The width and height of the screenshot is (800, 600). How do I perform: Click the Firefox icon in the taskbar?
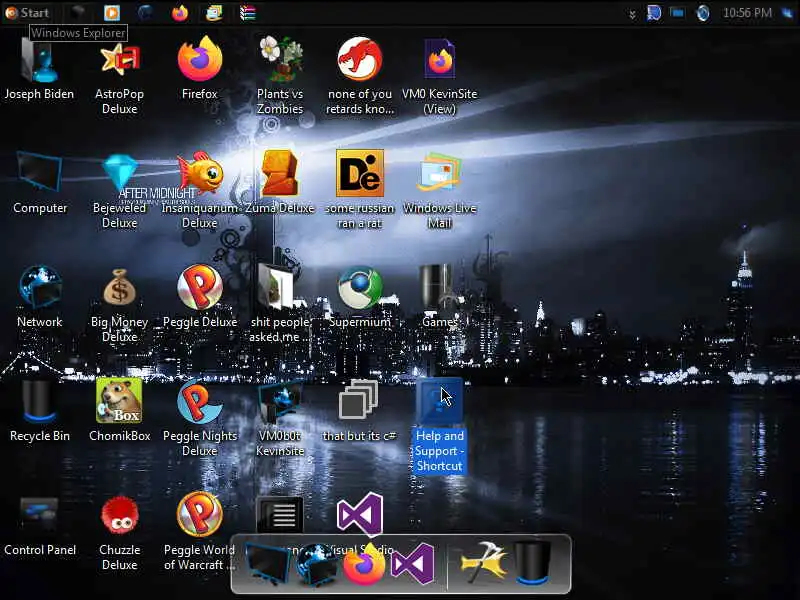[180, 13]
